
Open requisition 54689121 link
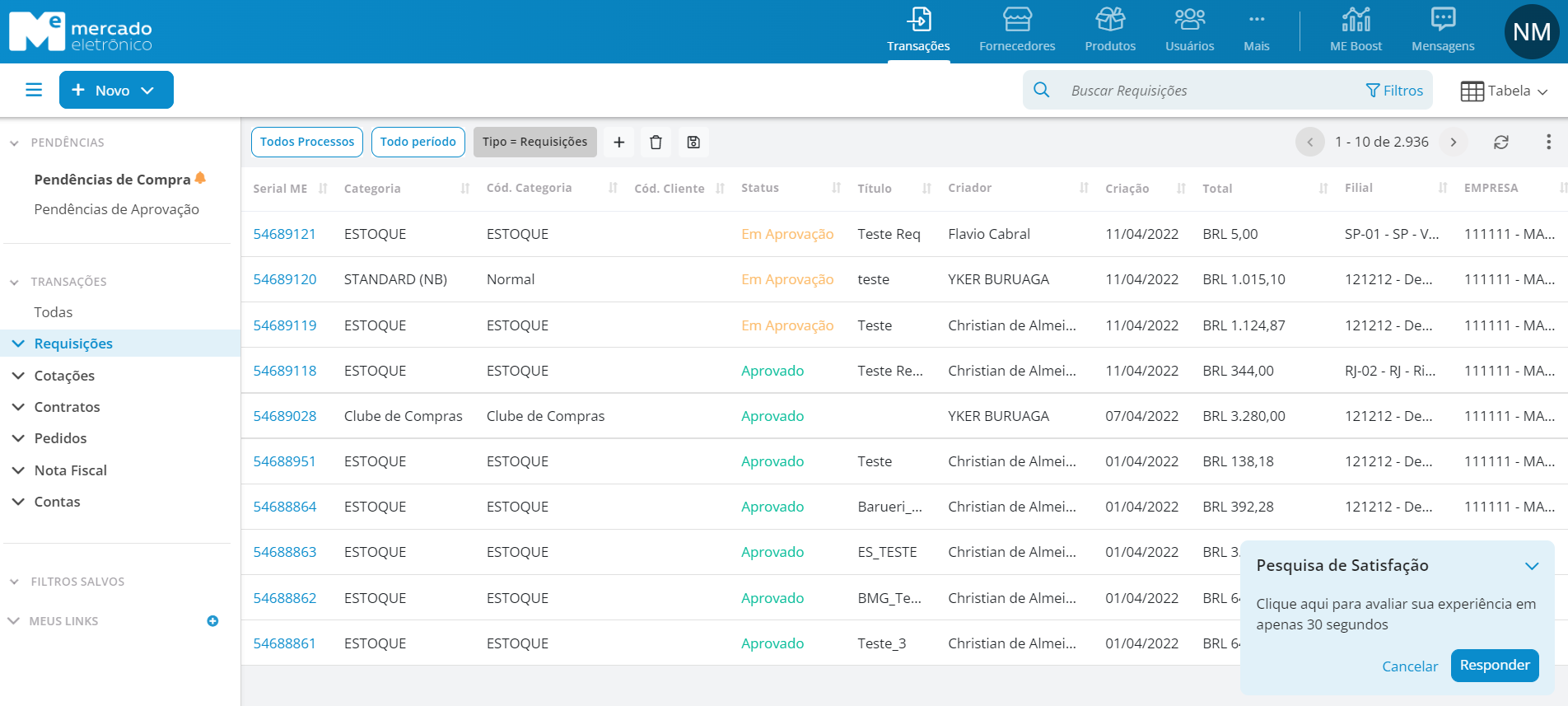pyautogui.click(x=284, y=234)
